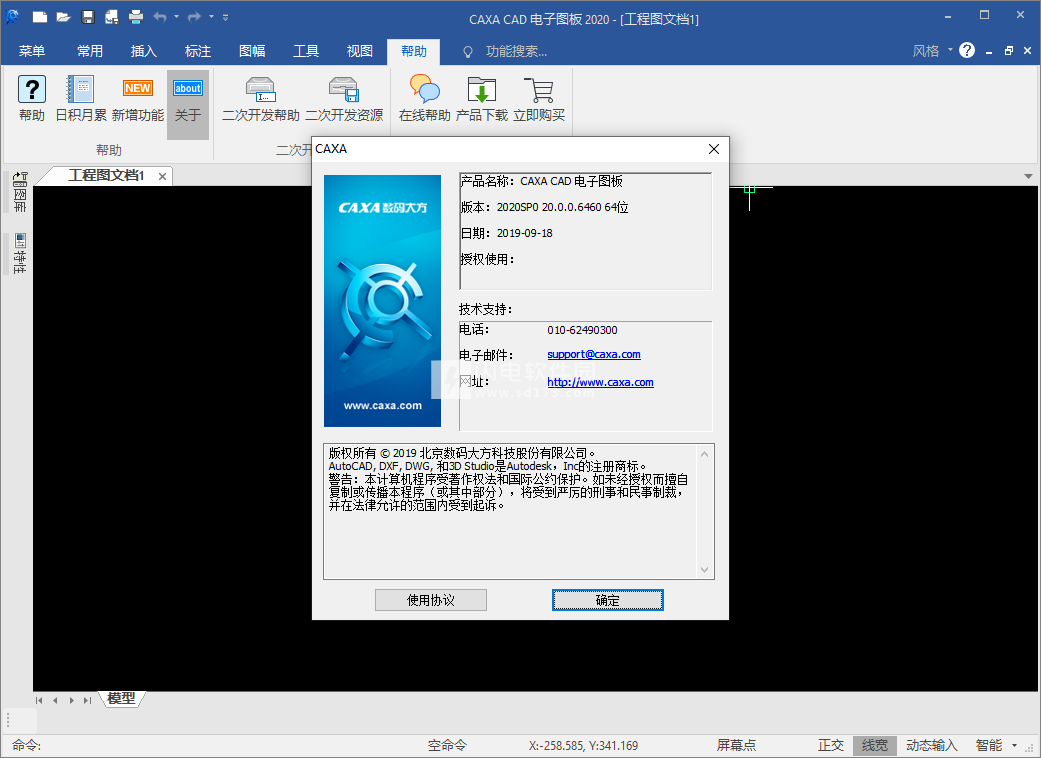Toggle 动态输入 in status bar
This screenshot has width=1041, height=758.
pos(931,745)
